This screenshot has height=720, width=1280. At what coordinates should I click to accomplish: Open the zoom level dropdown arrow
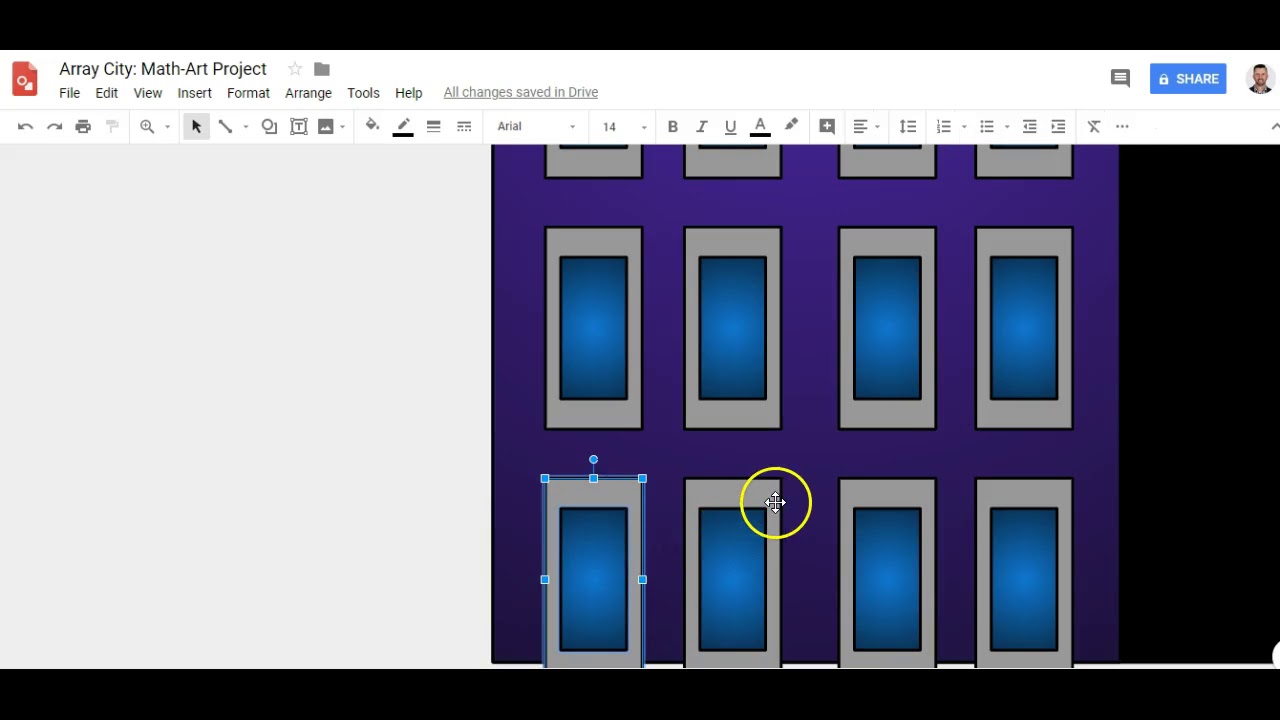[167, 127]
